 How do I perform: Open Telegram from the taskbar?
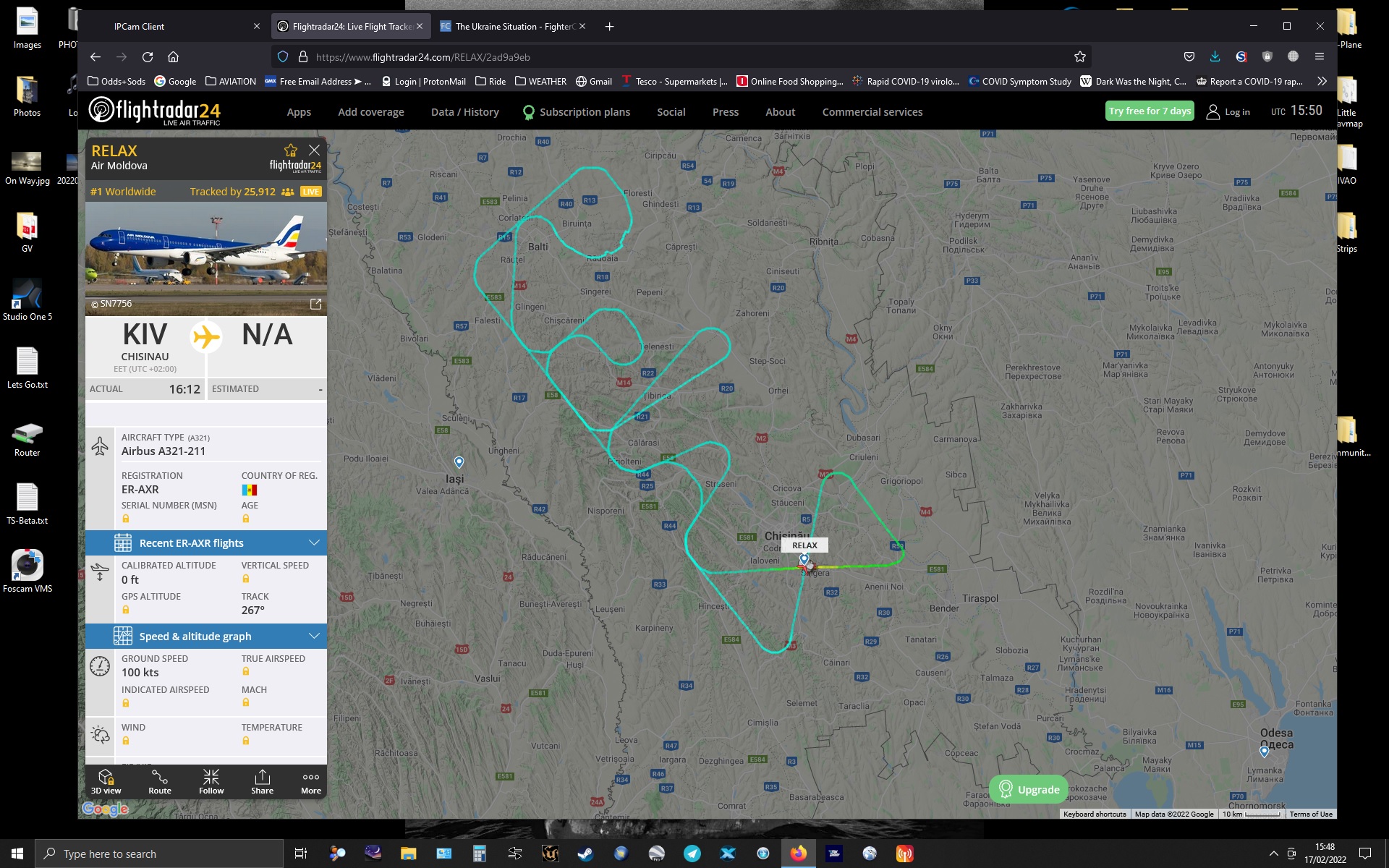click(x=692, y=854)
